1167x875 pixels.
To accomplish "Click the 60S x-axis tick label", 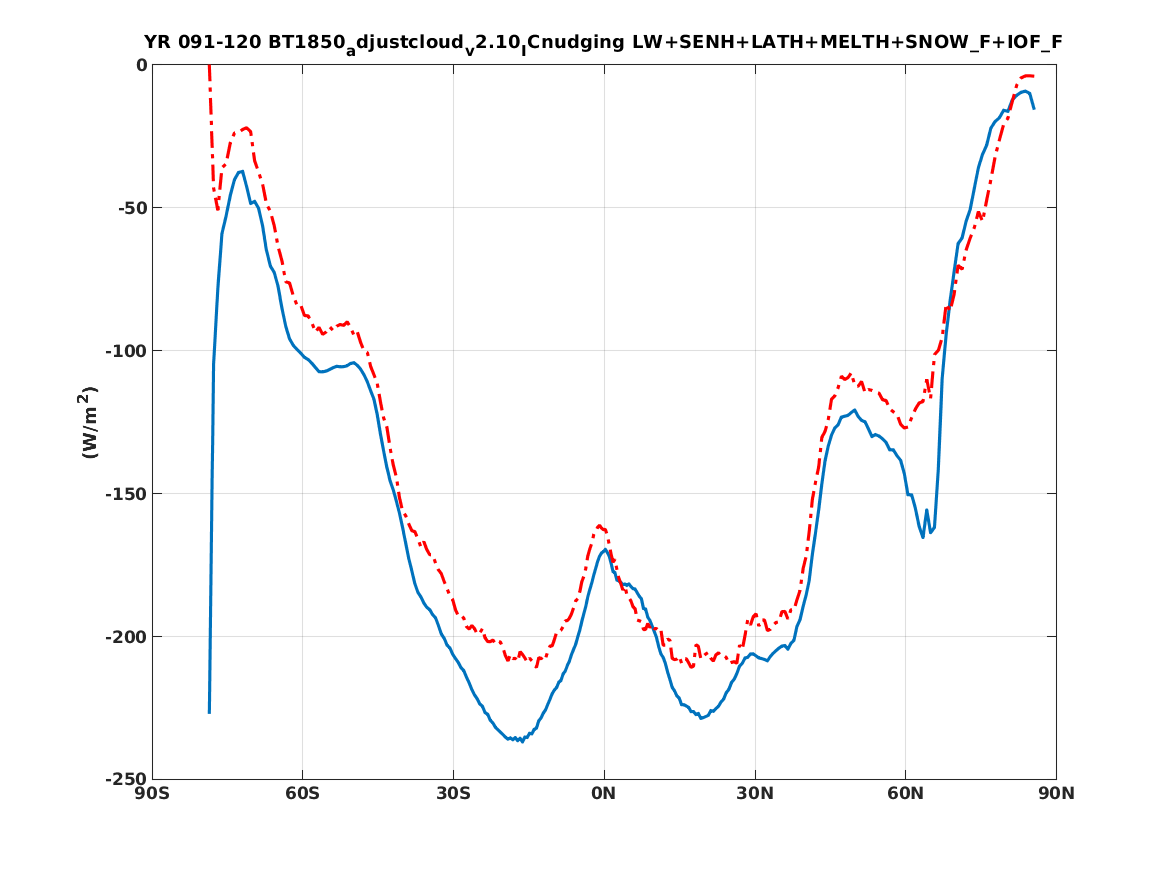I will 303,794.
